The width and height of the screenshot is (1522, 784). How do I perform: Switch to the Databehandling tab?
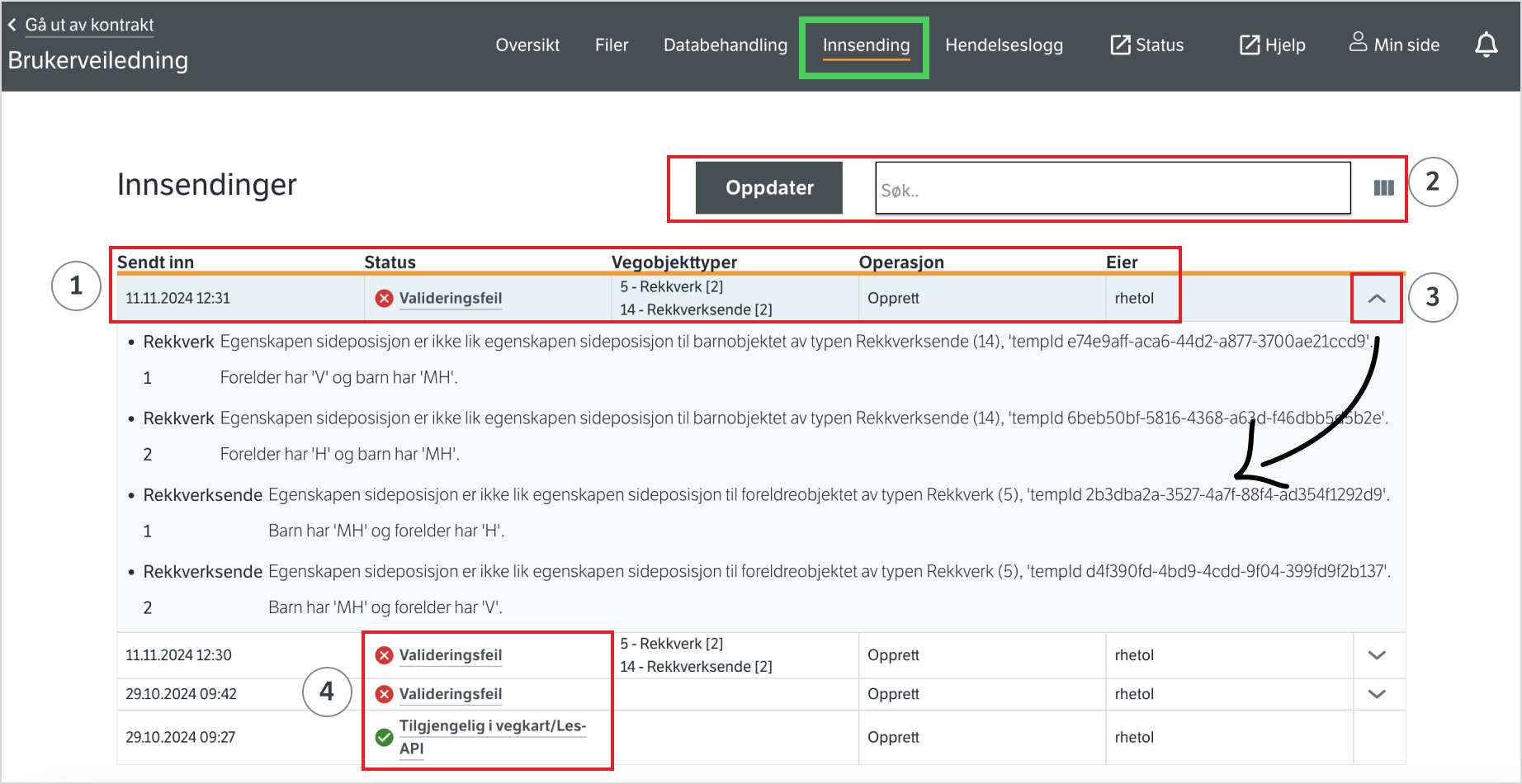[725, 45]
